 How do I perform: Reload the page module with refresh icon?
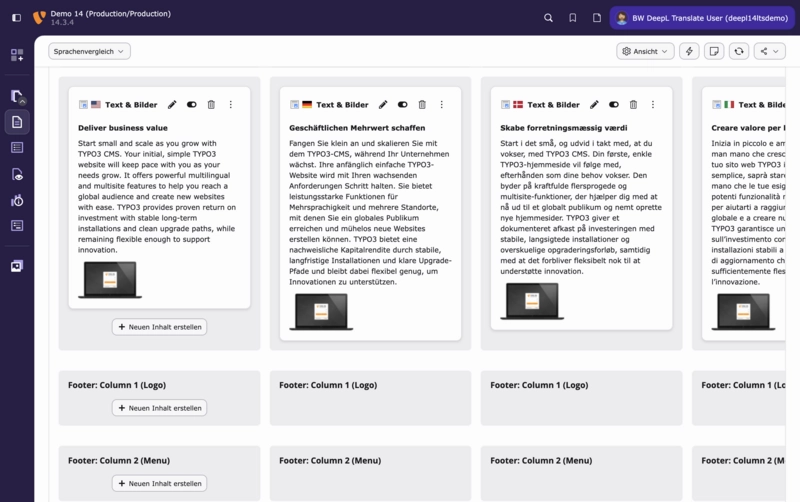[x=739, y=51]
